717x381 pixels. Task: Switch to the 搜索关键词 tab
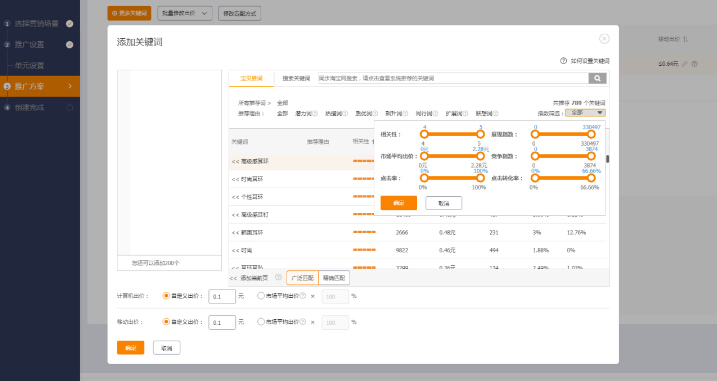click(x=296, y=78)
